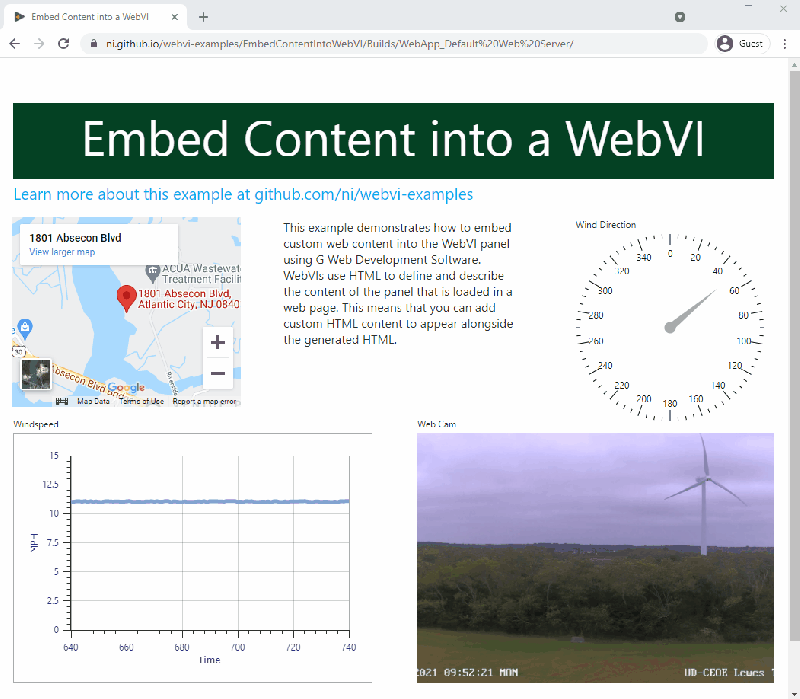This screenshot has height=699, width=800.
Task: Click the back navigation arrow
Action: click(14, 43)
